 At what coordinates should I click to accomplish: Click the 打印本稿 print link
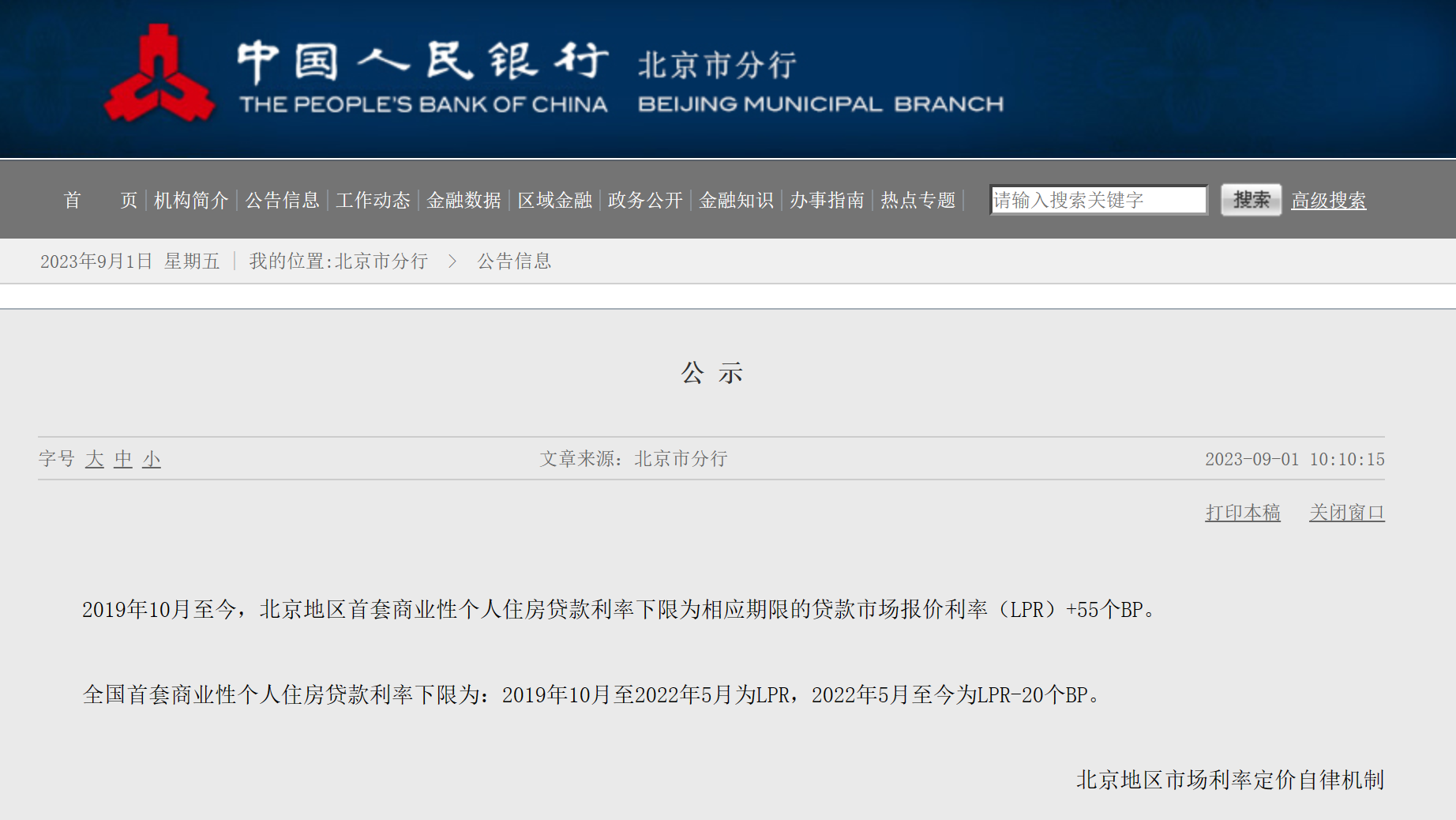pos(1243,513)
